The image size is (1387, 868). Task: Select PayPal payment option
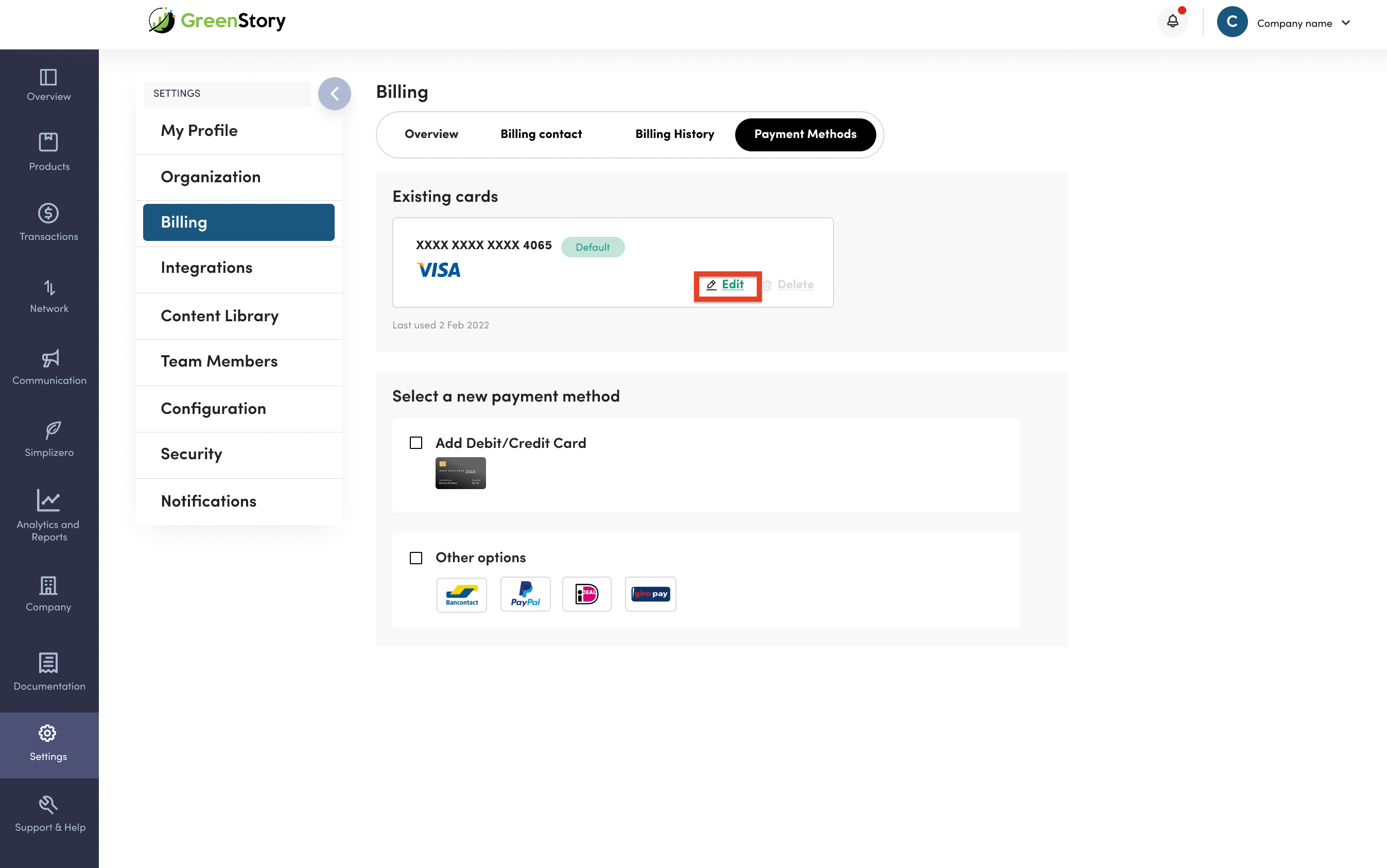[525, 594]
